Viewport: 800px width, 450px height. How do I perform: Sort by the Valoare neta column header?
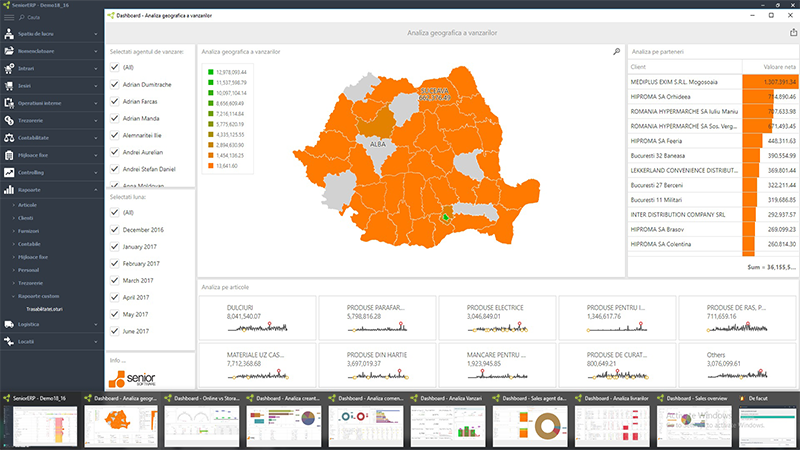coord(770,67)
